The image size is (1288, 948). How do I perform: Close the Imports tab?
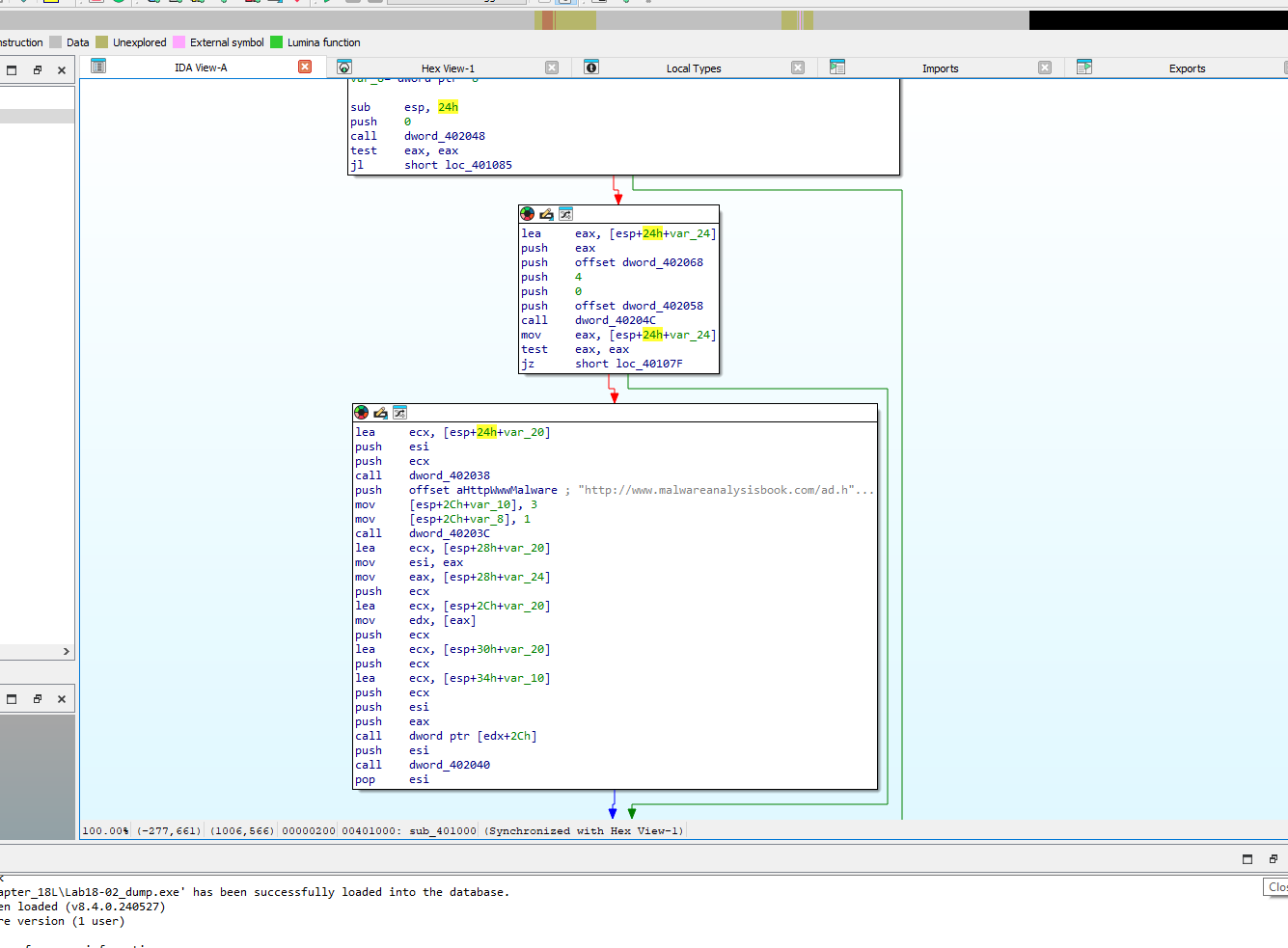1045,68
